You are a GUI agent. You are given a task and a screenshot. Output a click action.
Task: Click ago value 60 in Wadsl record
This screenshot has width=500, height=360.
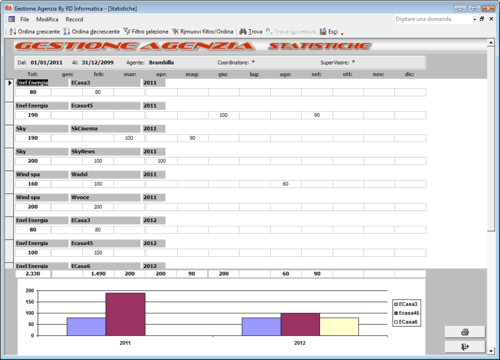click(286, 184)
